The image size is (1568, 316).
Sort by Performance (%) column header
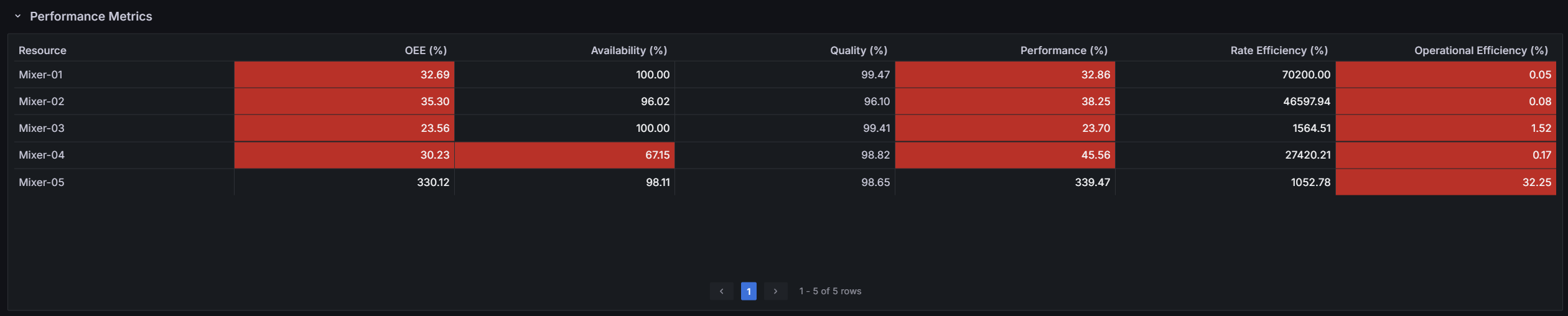[1063, 50]
